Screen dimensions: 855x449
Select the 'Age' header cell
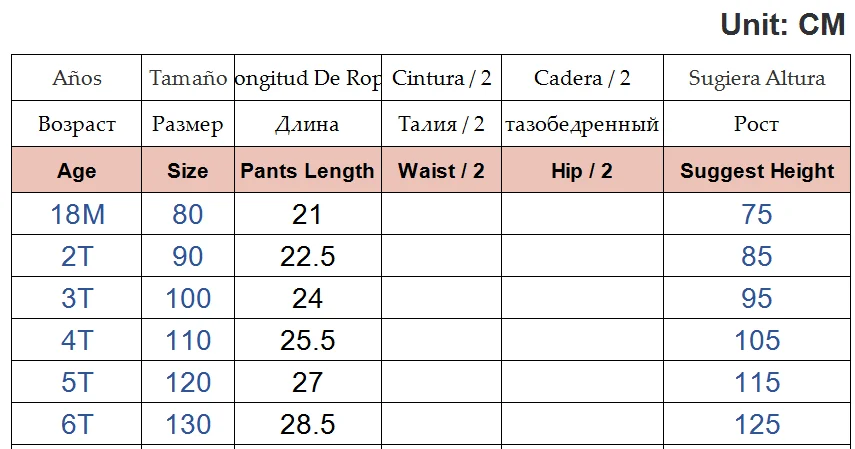77,171
